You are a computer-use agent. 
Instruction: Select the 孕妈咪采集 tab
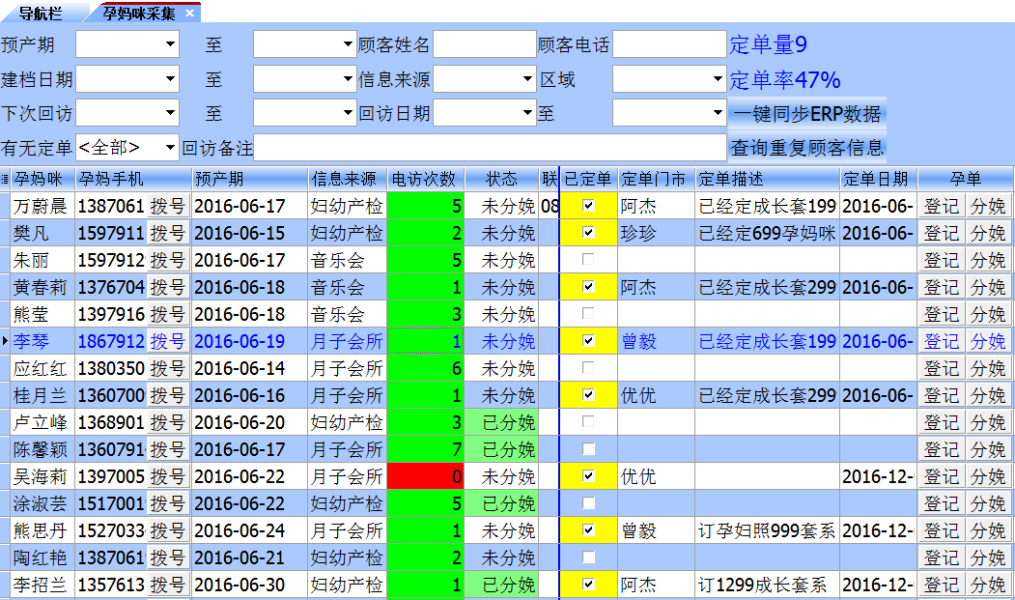[138, 13]
